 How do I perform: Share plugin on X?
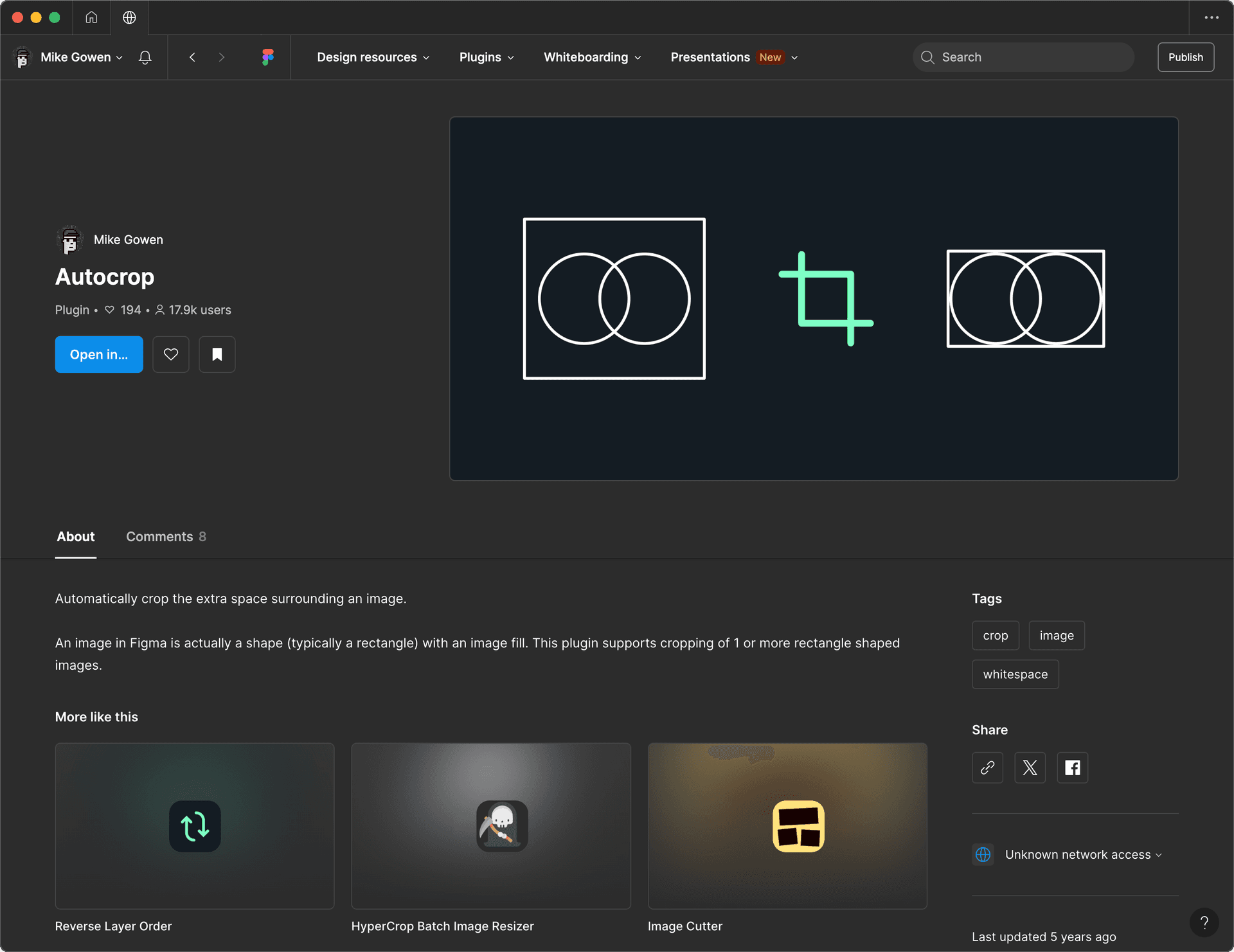(1030, 768)
